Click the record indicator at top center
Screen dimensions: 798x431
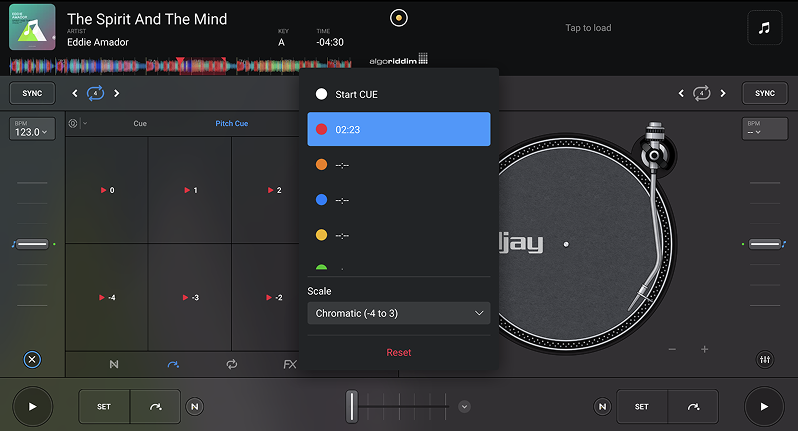click(x=399, y=18)
